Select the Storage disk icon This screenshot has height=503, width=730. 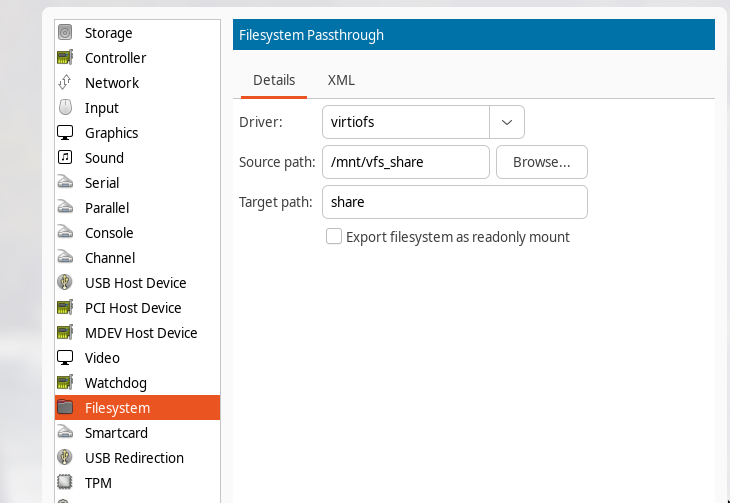pyautogui.click(x=65, y=33)
